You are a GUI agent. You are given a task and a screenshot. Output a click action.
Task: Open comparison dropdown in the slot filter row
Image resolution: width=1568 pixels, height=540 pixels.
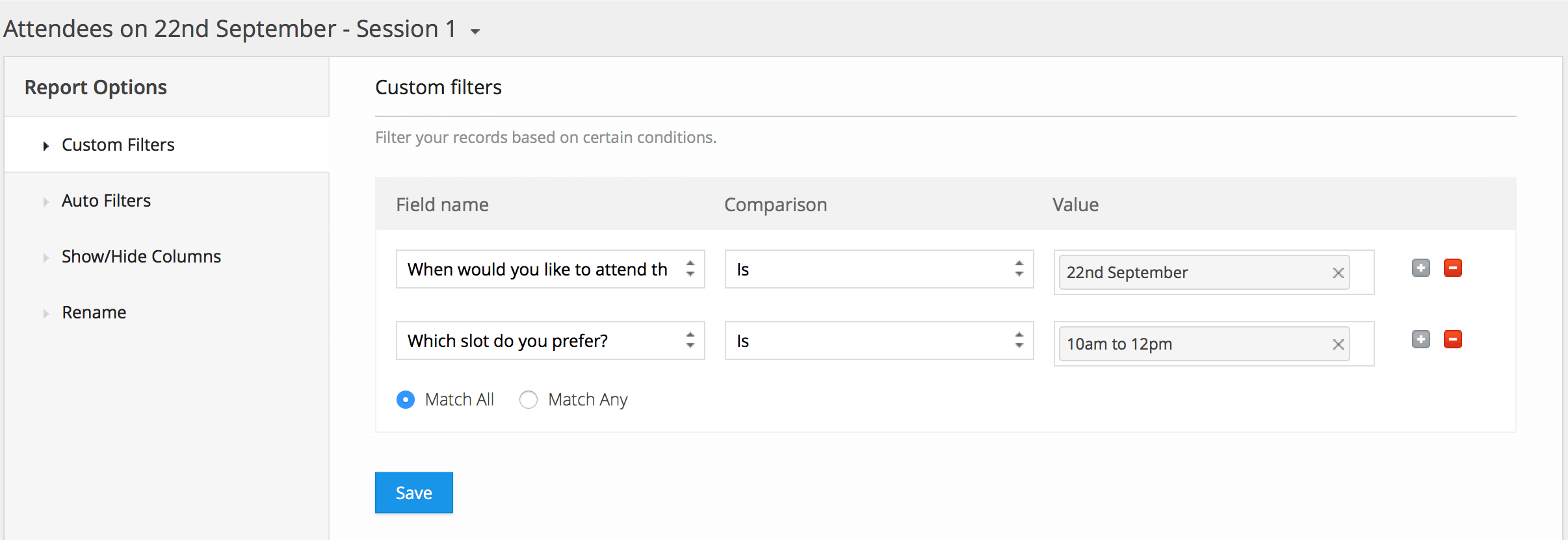[x=879, y=341]
